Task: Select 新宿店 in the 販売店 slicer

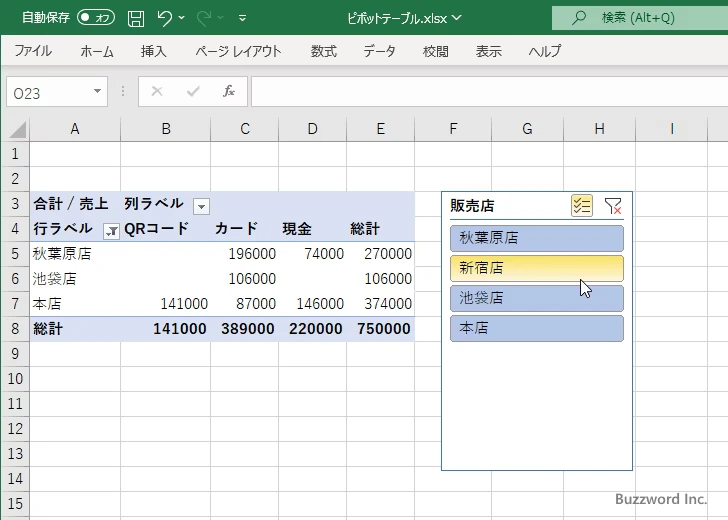Action: pyautogui.click(x=537, y=268)
